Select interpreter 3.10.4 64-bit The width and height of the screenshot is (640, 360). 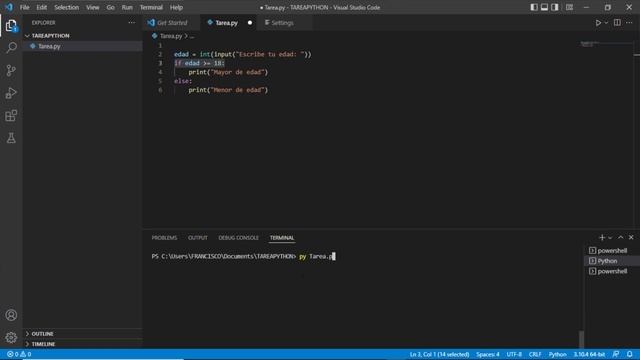click(x=589, y=354)
